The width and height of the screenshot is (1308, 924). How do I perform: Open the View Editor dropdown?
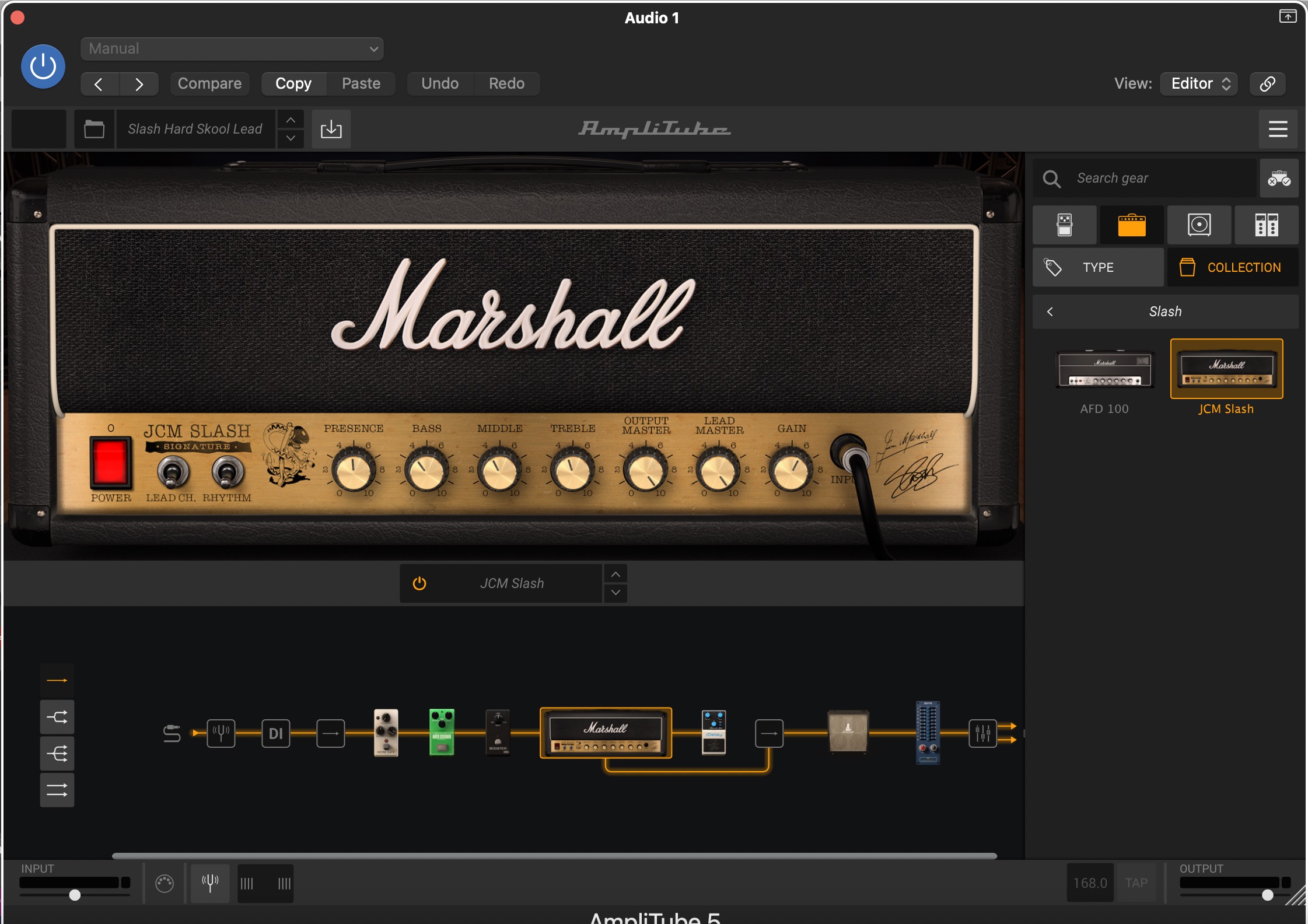tap(1199, 84)
